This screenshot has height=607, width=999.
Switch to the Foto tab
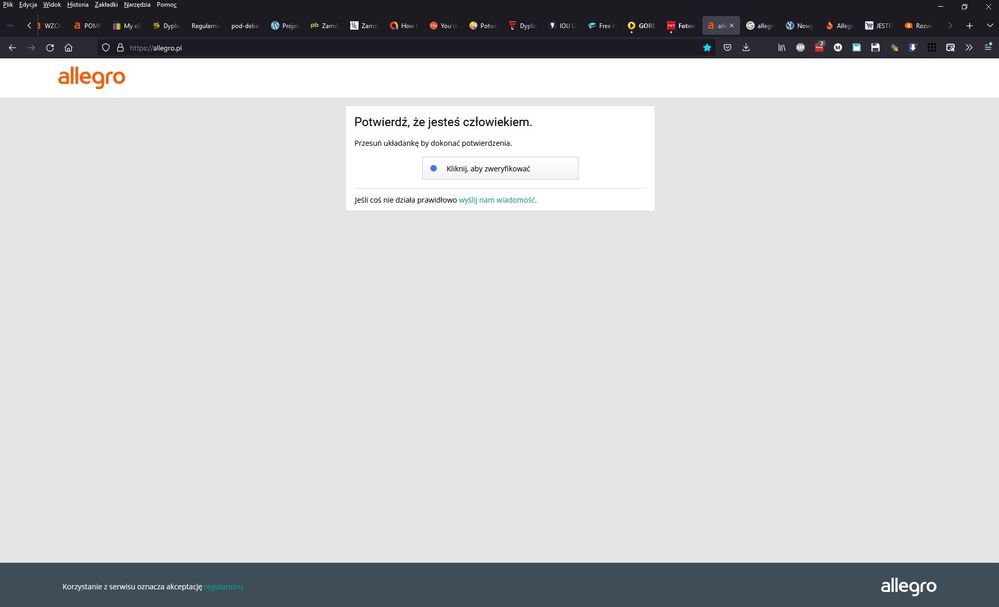point(680,26)
